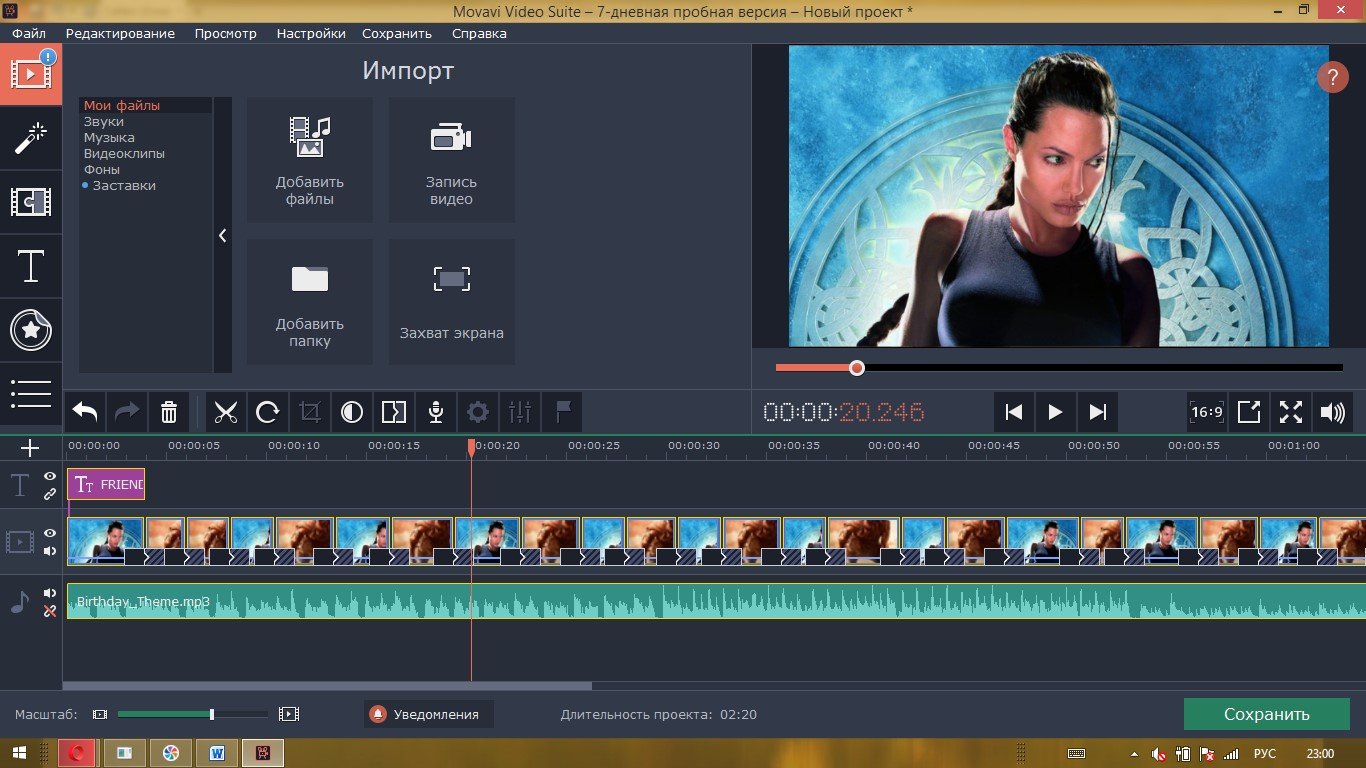Add a new track with plus button

pos(30,448)
